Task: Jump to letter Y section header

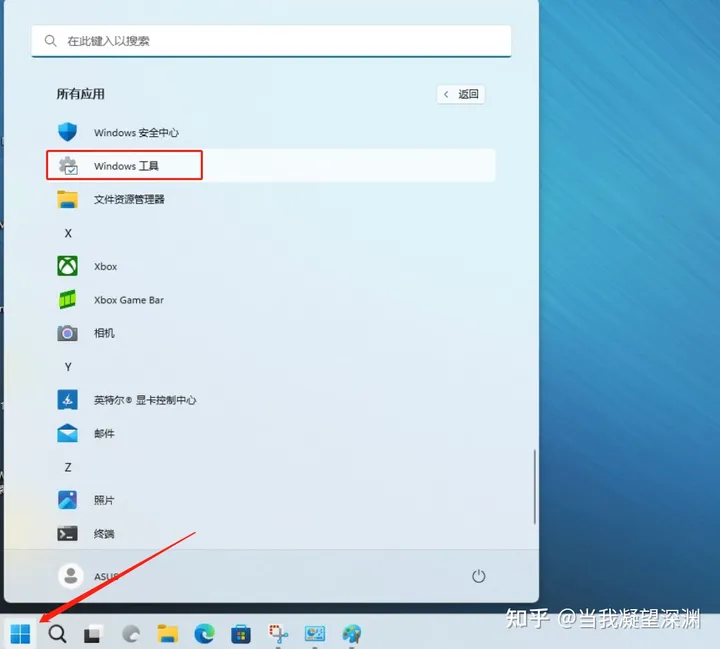Action: (68, 367)
